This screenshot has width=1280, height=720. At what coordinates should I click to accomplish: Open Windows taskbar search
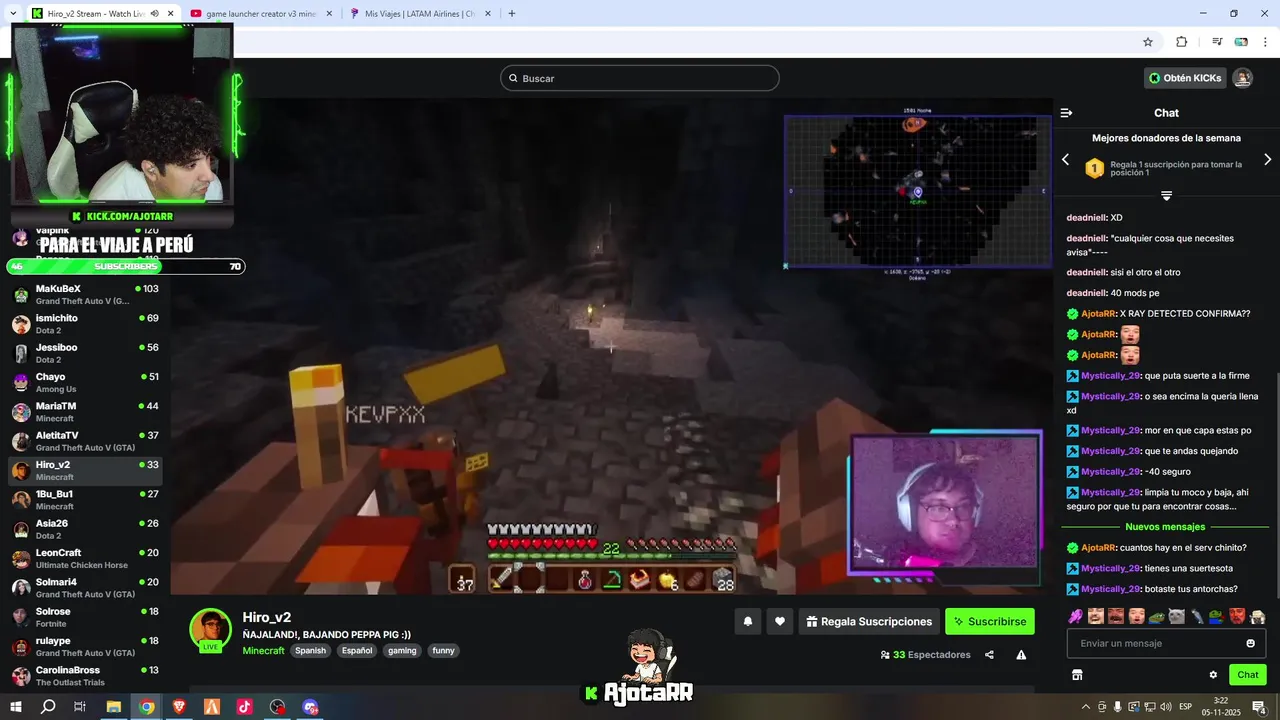[48, 707]
